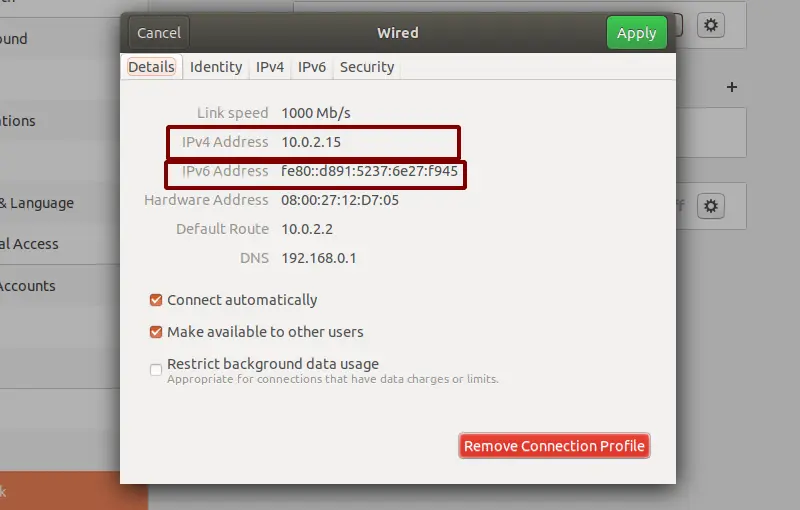
Task: Uncheck Connect automatically
Action: point(156,300)
